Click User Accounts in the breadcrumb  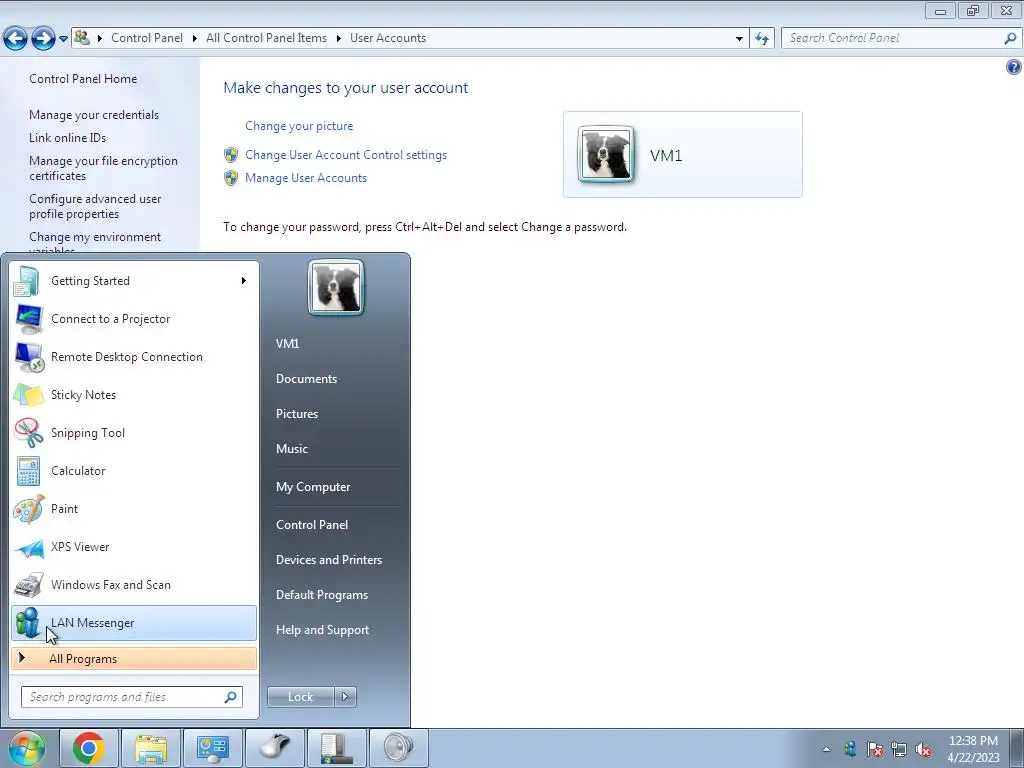(388, 39)
